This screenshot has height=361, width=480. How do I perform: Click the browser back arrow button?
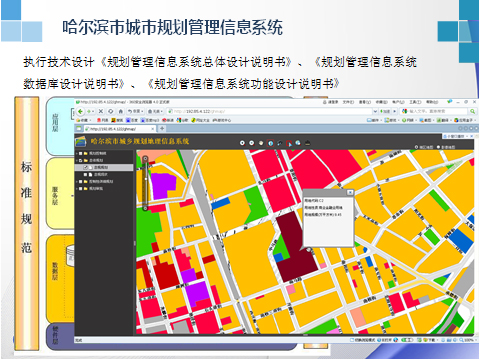[x=80, y=111]
